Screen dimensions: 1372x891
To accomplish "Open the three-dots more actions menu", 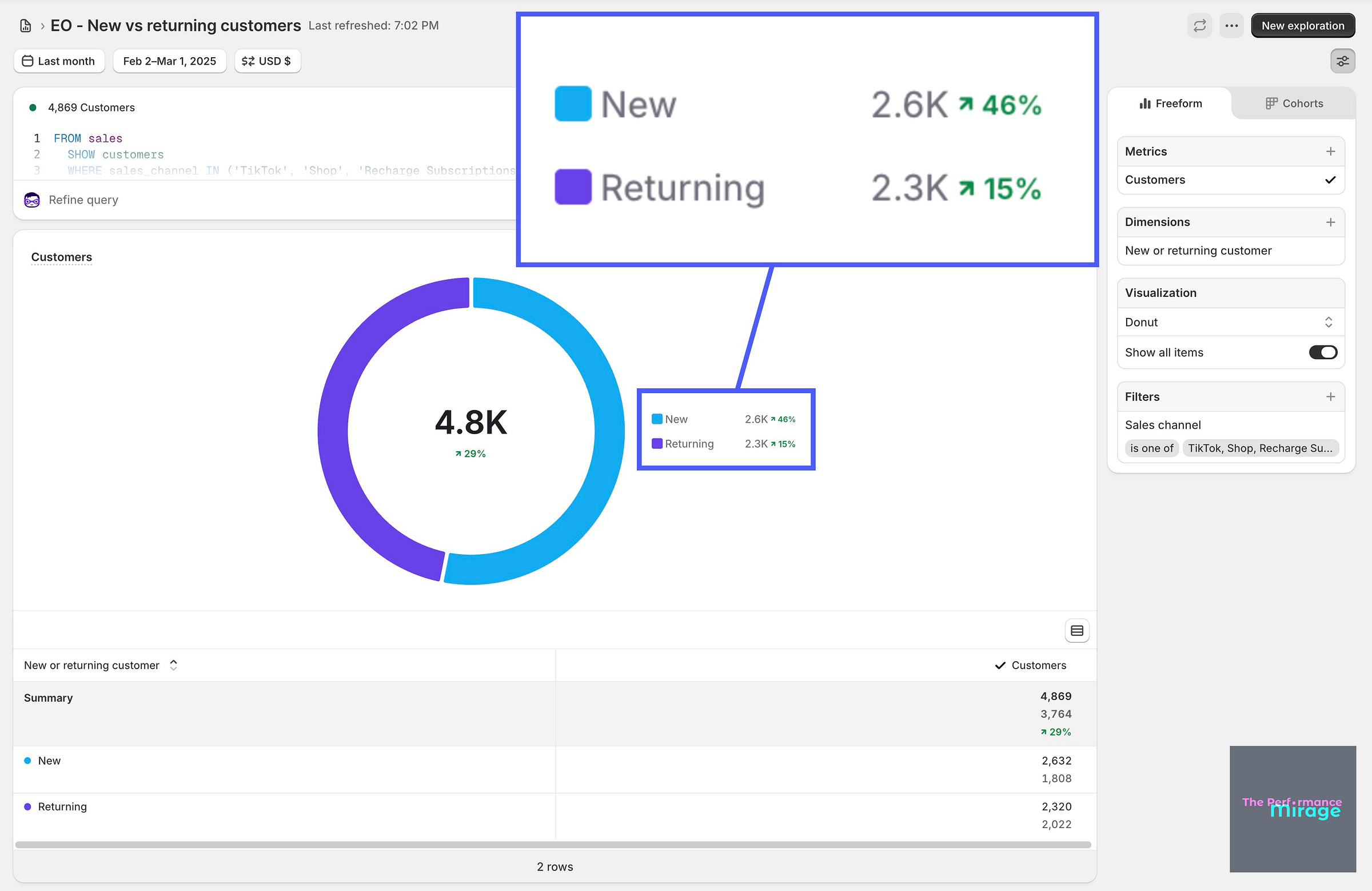I will tap(1231, 26).
